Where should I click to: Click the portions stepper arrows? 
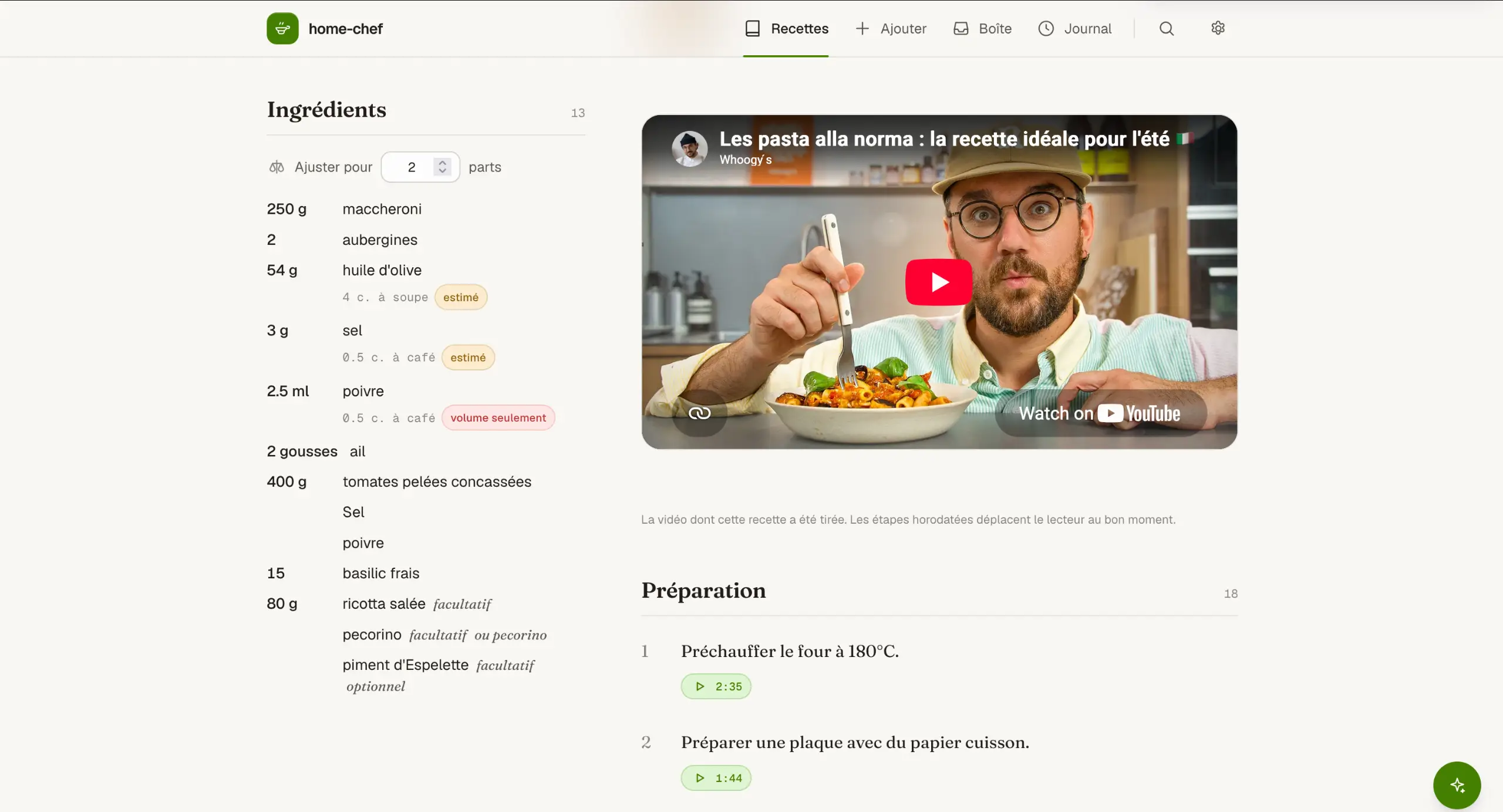coord(442,167)
